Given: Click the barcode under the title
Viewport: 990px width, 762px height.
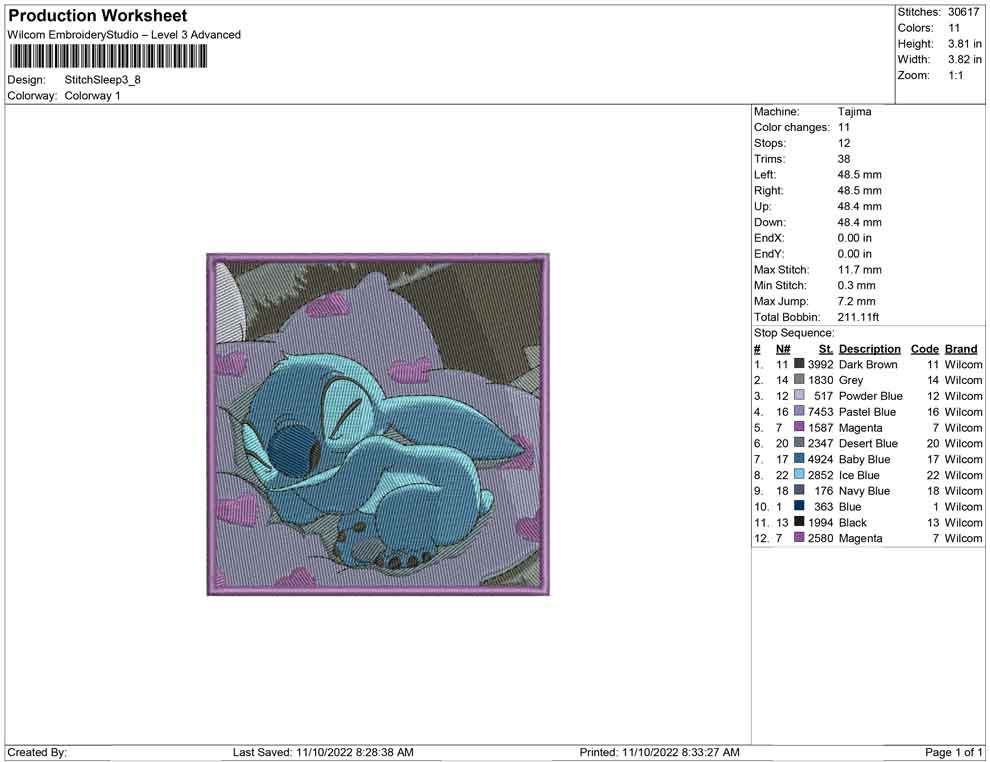Looking at the screenshot, I should [x=108, y=57].
